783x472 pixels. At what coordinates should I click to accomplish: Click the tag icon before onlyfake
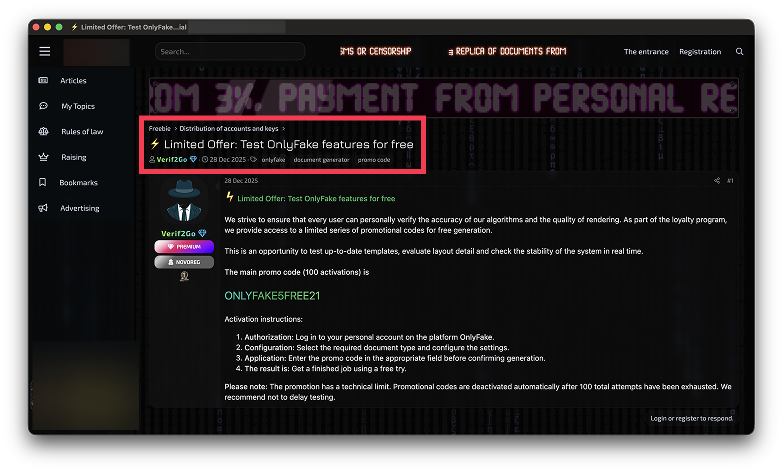pyautogui.click(x=254, y=159)
